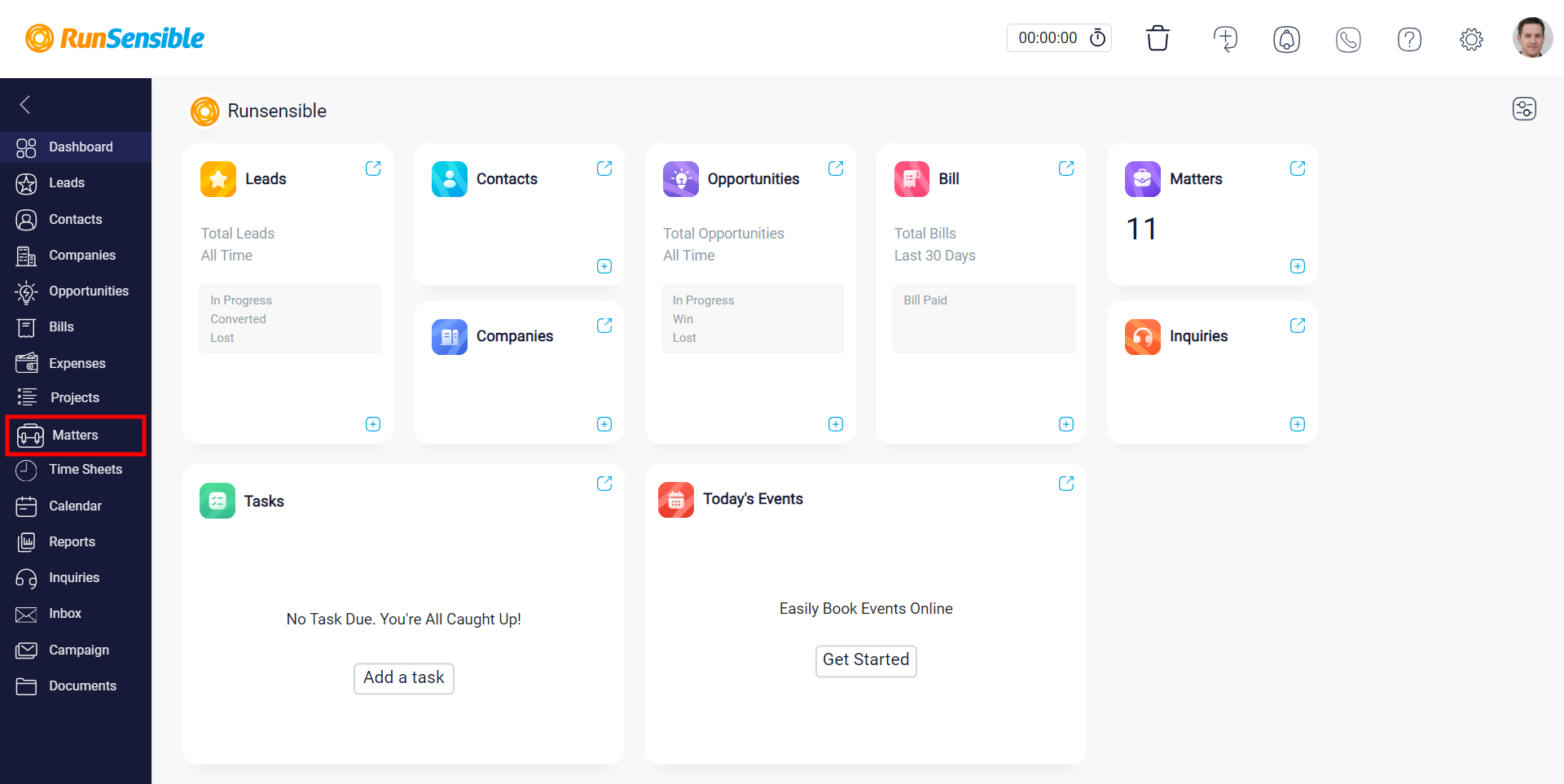Open dashboard customize settings icon

coord(1524,108)
